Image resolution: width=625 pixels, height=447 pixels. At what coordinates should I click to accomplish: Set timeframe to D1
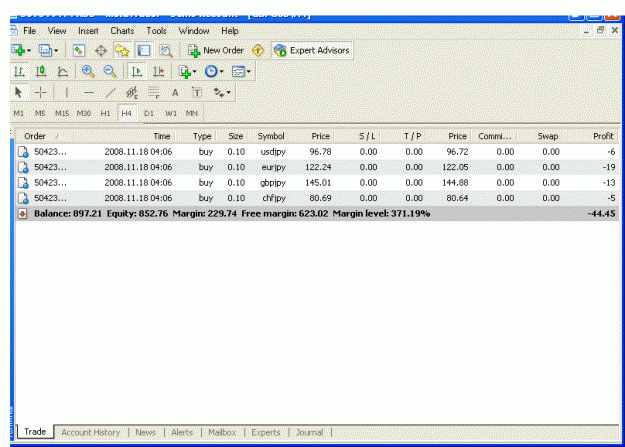click(x=149, y=113)
